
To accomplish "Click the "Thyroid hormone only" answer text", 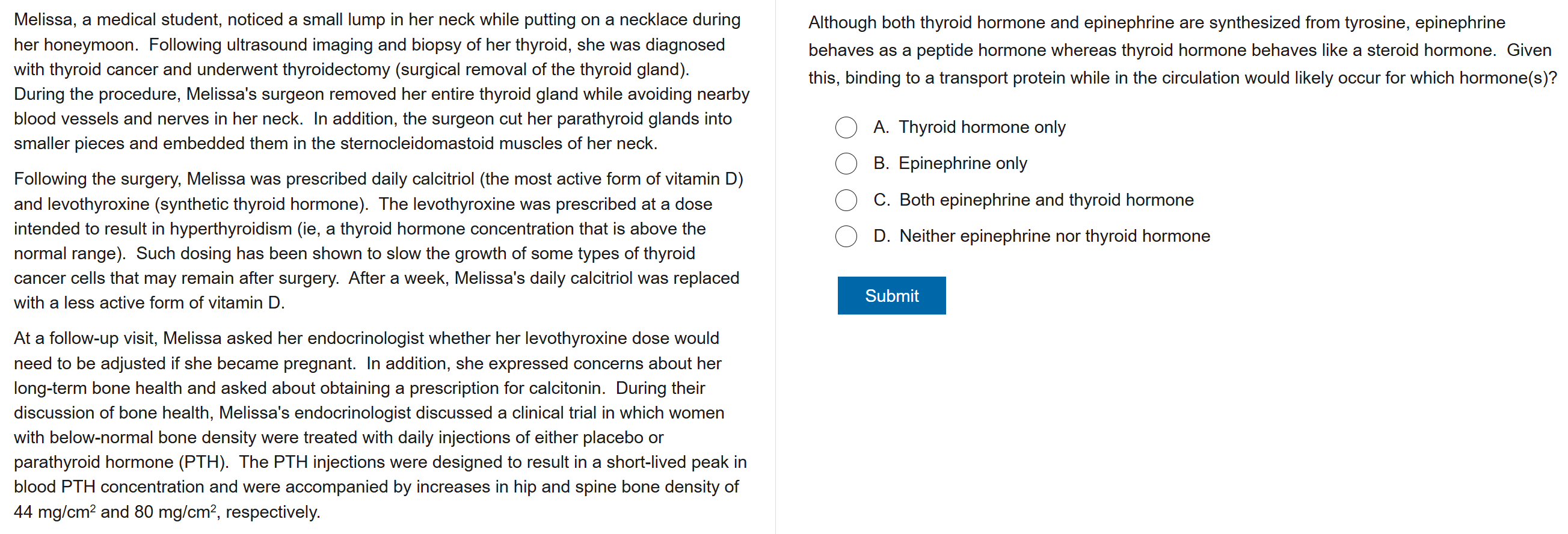I will (981, 127).
